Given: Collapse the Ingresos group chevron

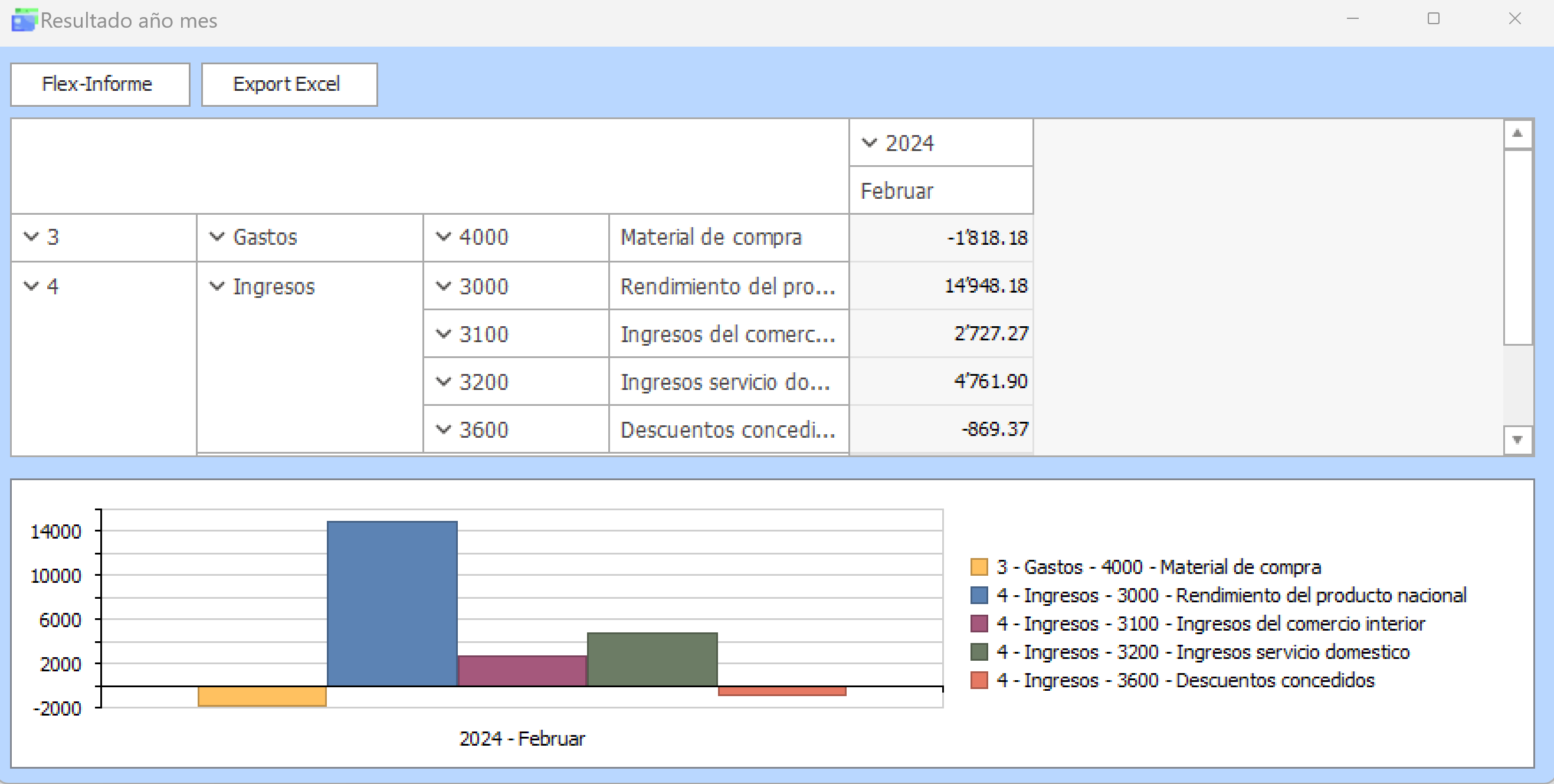Looking at the screenshot, I should click(217, 286).
